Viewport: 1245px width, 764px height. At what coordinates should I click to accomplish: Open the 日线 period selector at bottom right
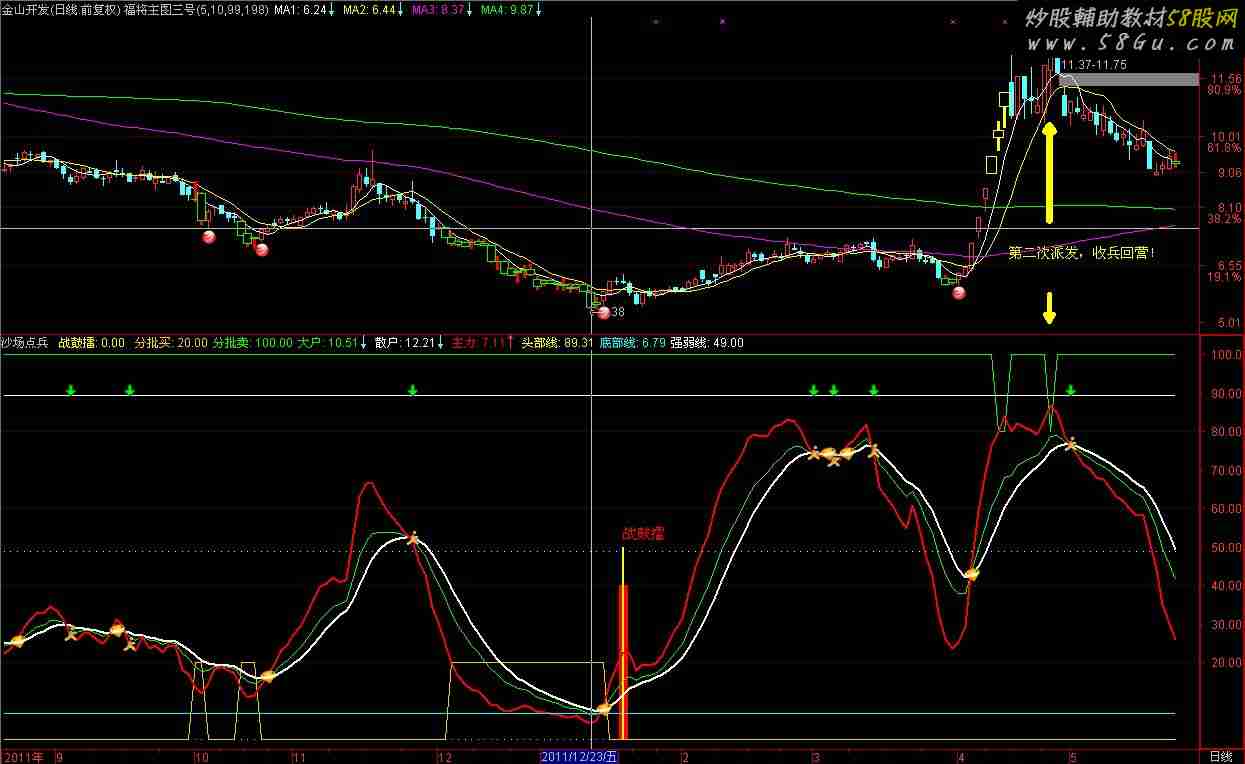[x=1221, y=756]
